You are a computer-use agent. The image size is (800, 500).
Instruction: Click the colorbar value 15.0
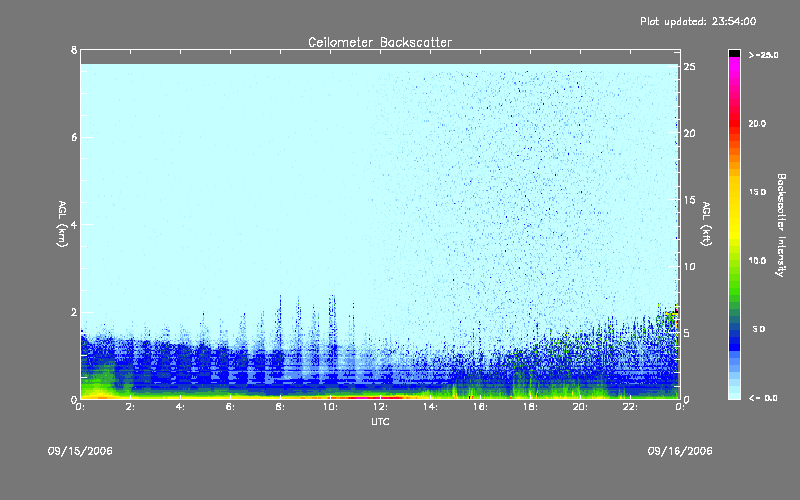(757, 192)
